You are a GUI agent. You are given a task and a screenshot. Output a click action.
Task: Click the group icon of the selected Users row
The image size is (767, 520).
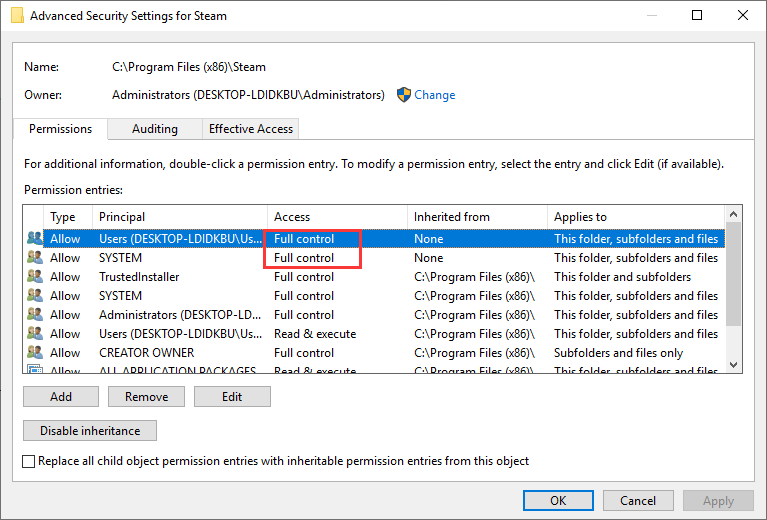pyautogui.click(x=35, y=238)
